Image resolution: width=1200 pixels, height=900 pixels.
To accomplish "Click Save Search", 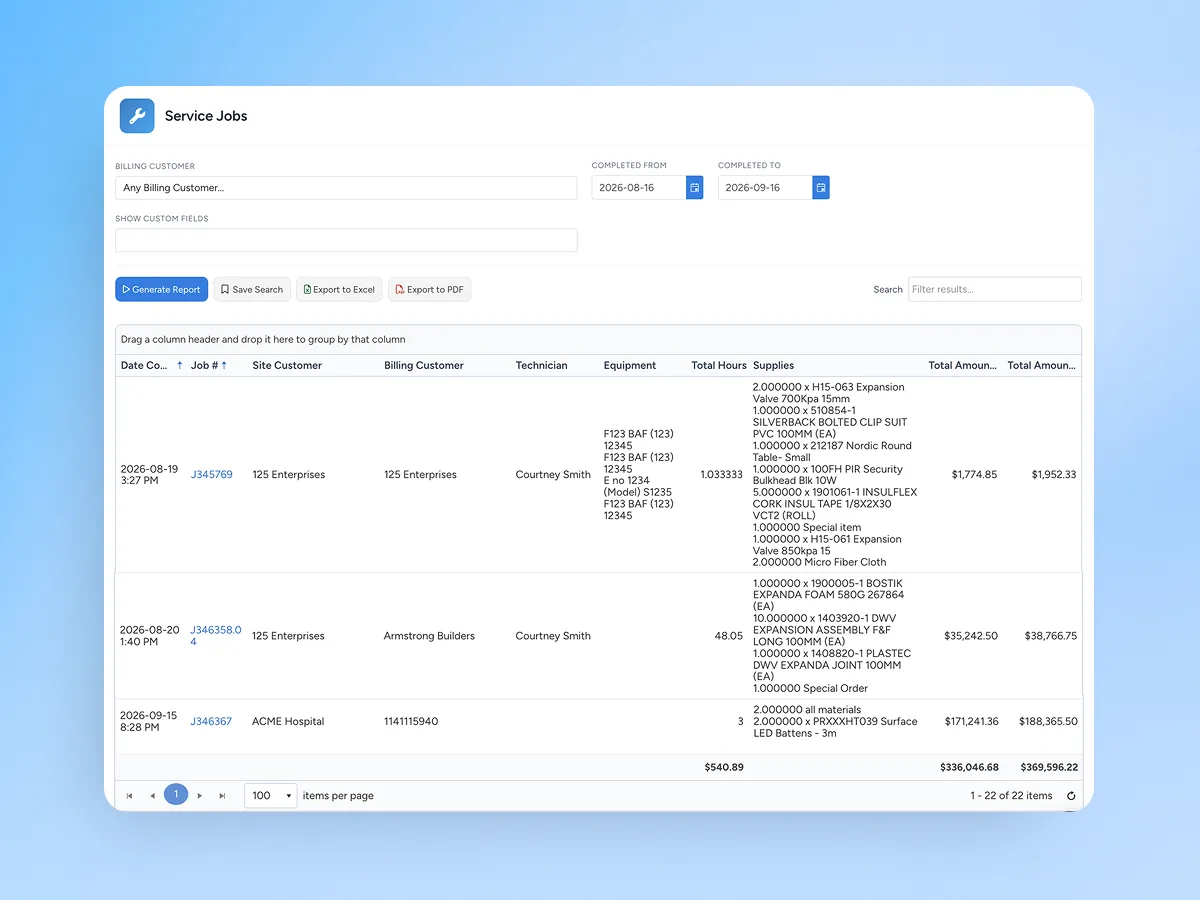I will [252, 289].
